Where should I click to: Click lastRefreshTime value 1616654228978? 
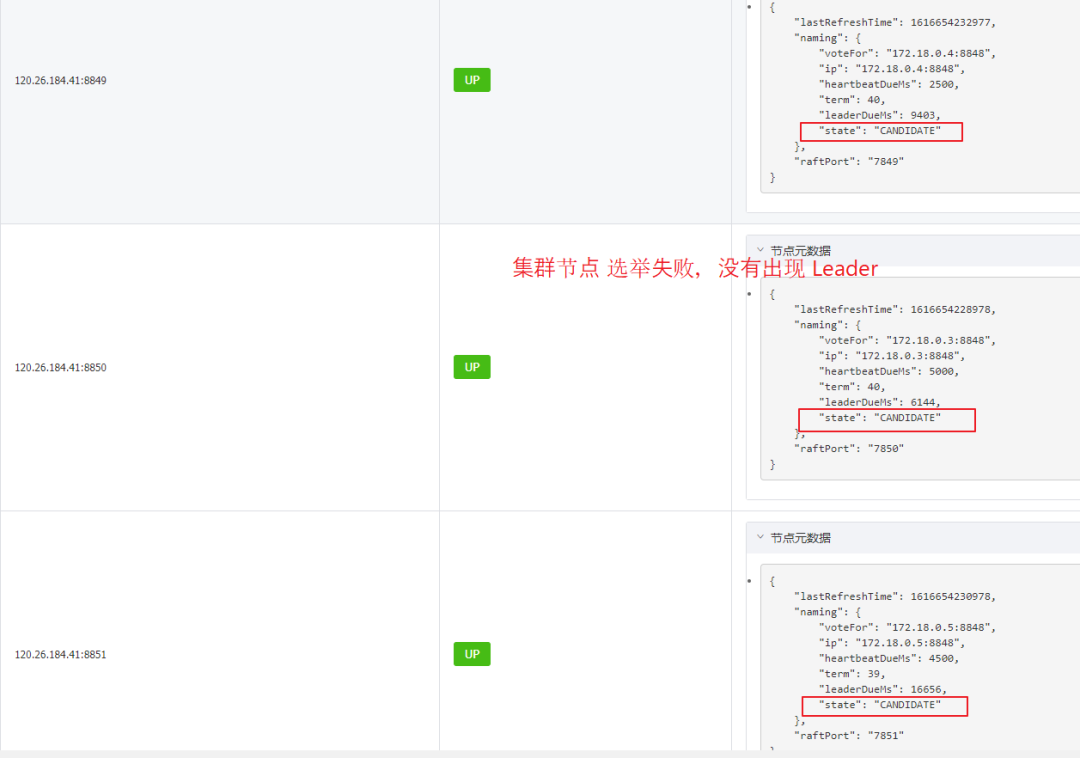point(951,310)
